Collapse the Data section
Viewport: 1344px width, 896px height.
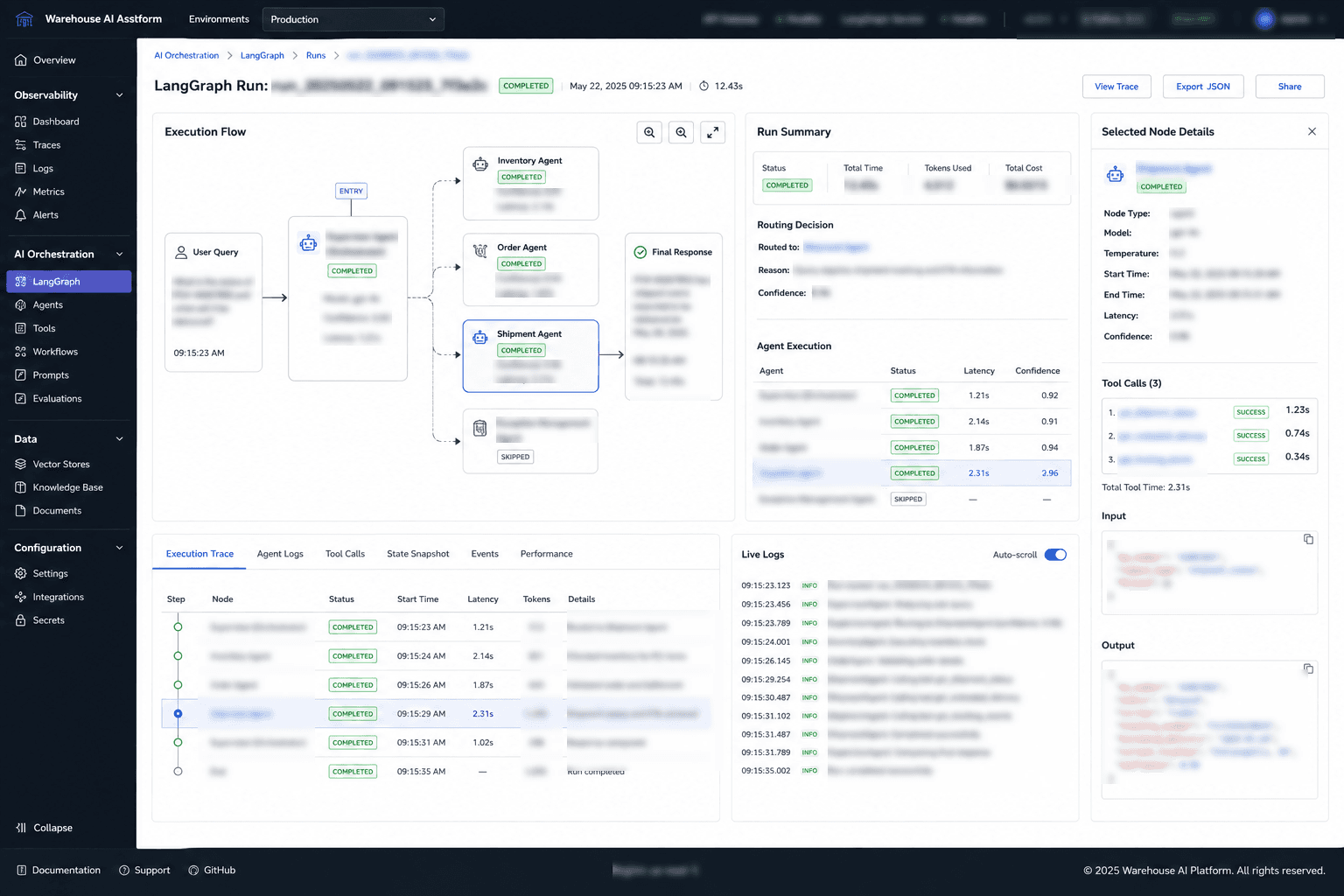point(120,439)
